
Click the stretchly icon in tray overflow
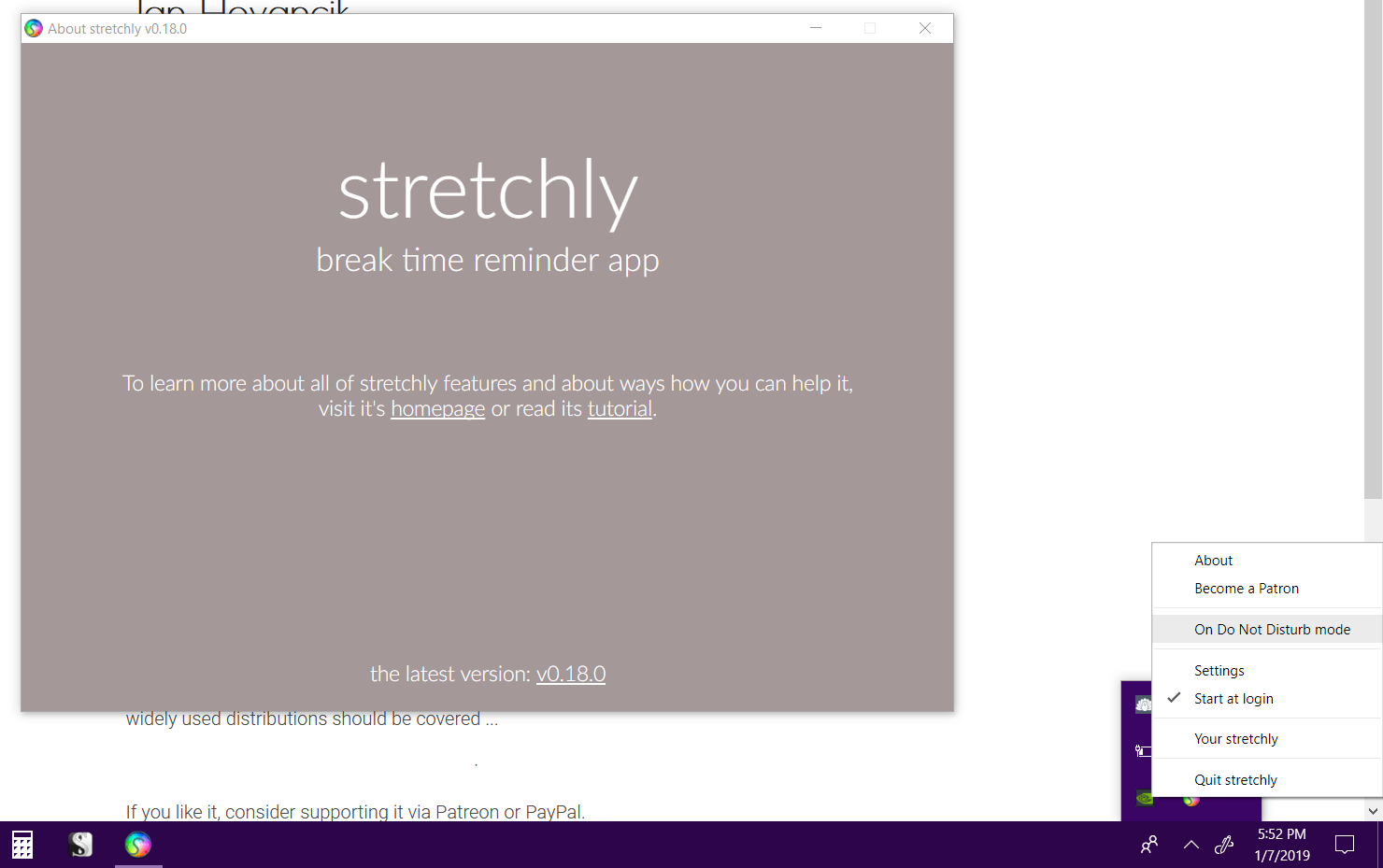coord(1191,800)
